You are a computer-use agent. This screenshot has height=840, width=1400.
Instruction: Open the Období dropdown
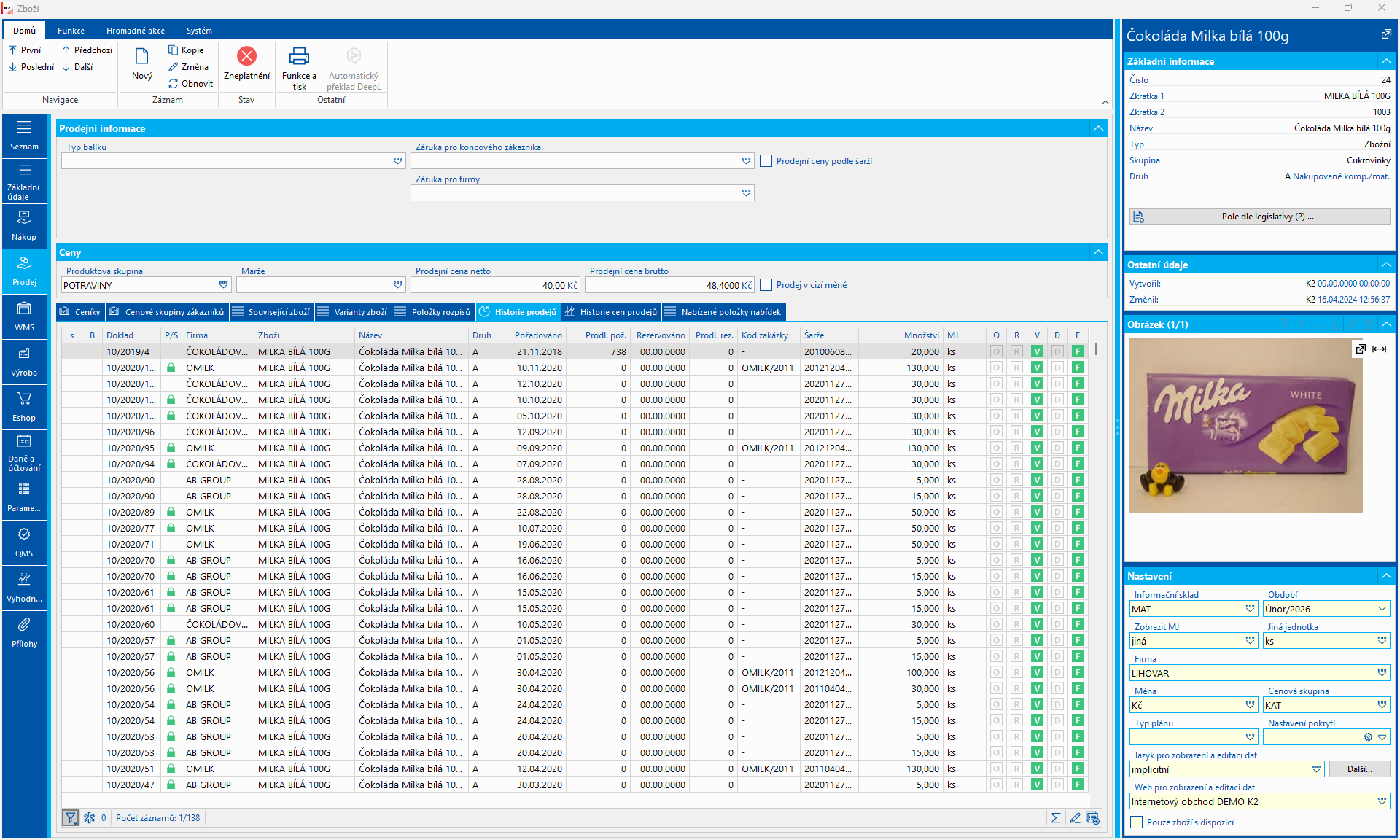point(1382,609)
